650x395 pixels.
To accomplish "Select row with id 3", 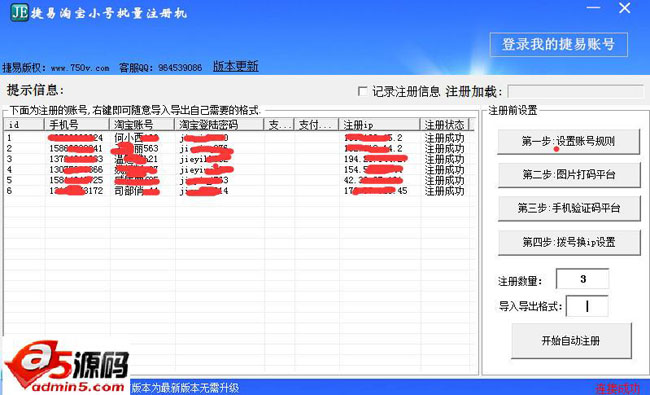I will [x=238, y=159].
